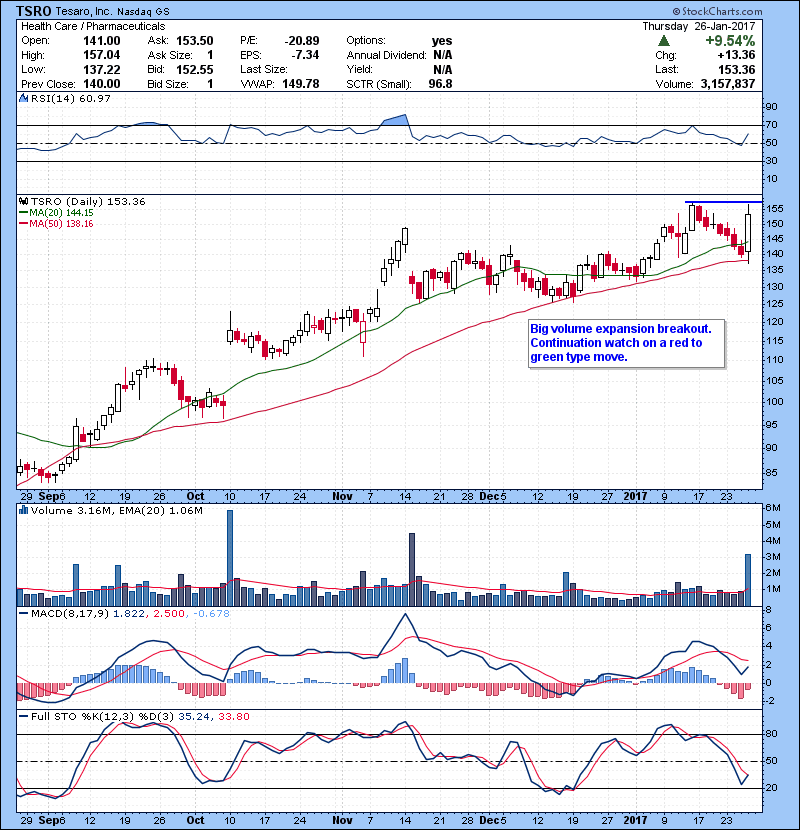Click the RSI indicator icon beside RSI(14)
800x830 pixels.
pos(23,98)
